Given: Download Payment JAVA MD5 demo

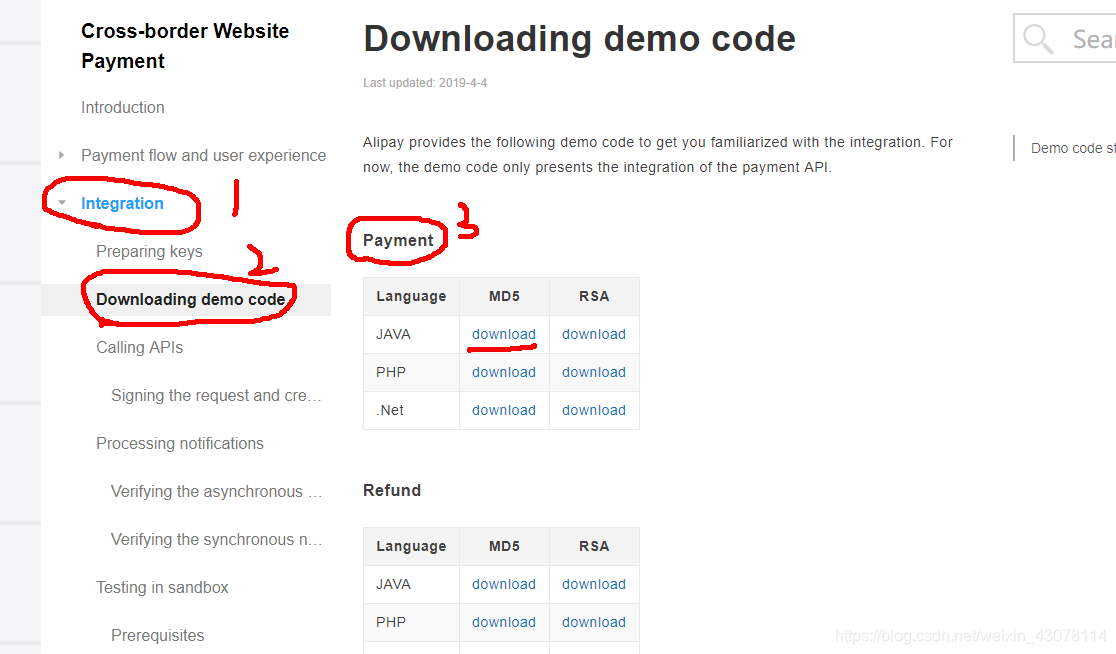Looking at the screenshot, I should tap(504, 334).
